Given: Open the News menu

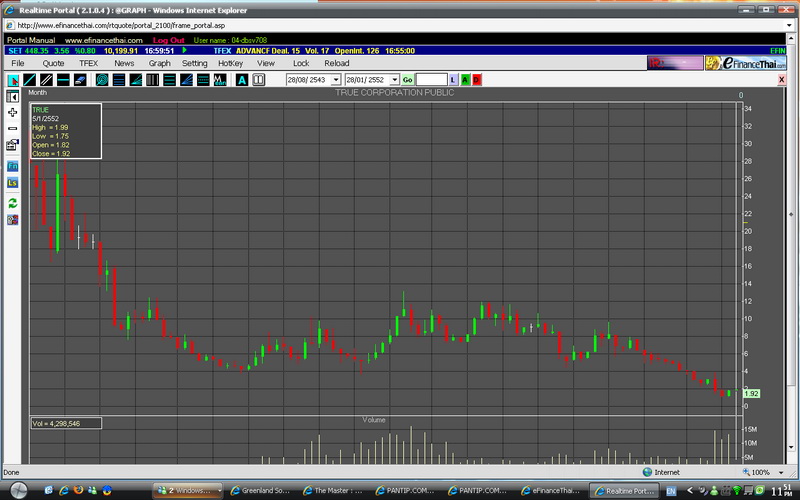Looking at the screenshot, I should pos(124,63).
